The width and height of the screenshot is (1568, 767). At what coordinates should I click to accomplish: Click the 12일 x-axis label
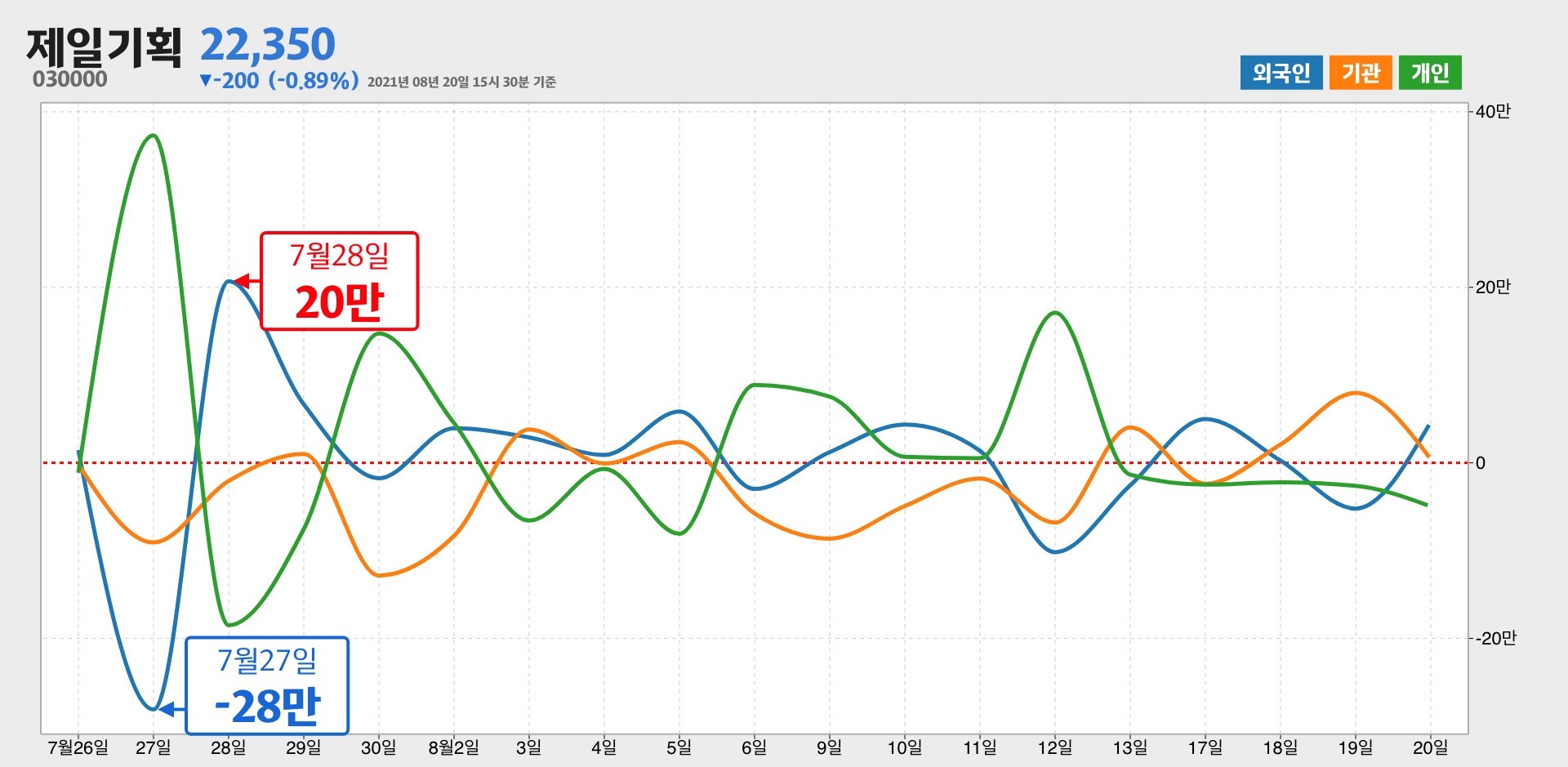pos(1055,747)
